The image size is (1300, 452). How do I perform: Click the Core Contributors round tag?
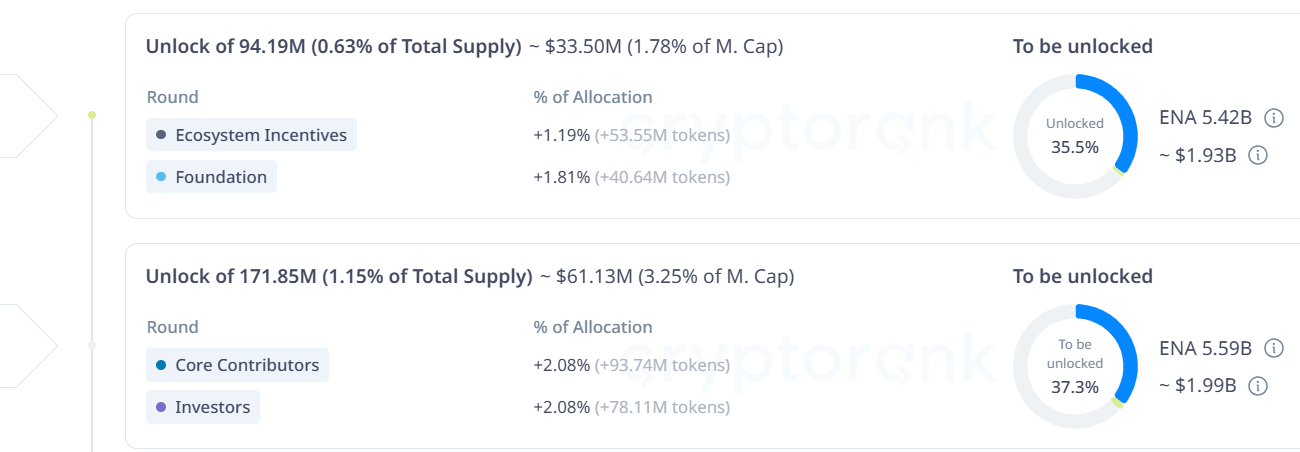[237, 365]
